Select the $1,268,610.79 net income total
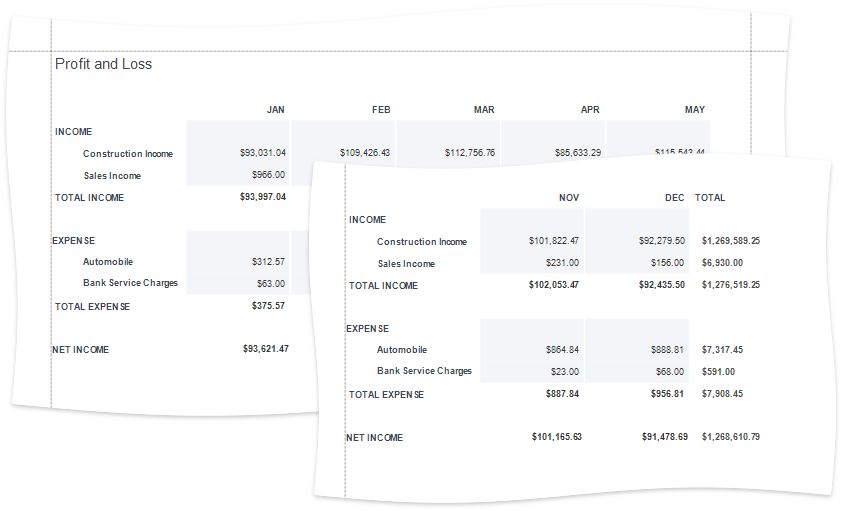The width and height of the screenshot is (842, 511). (x=730, y=437)
